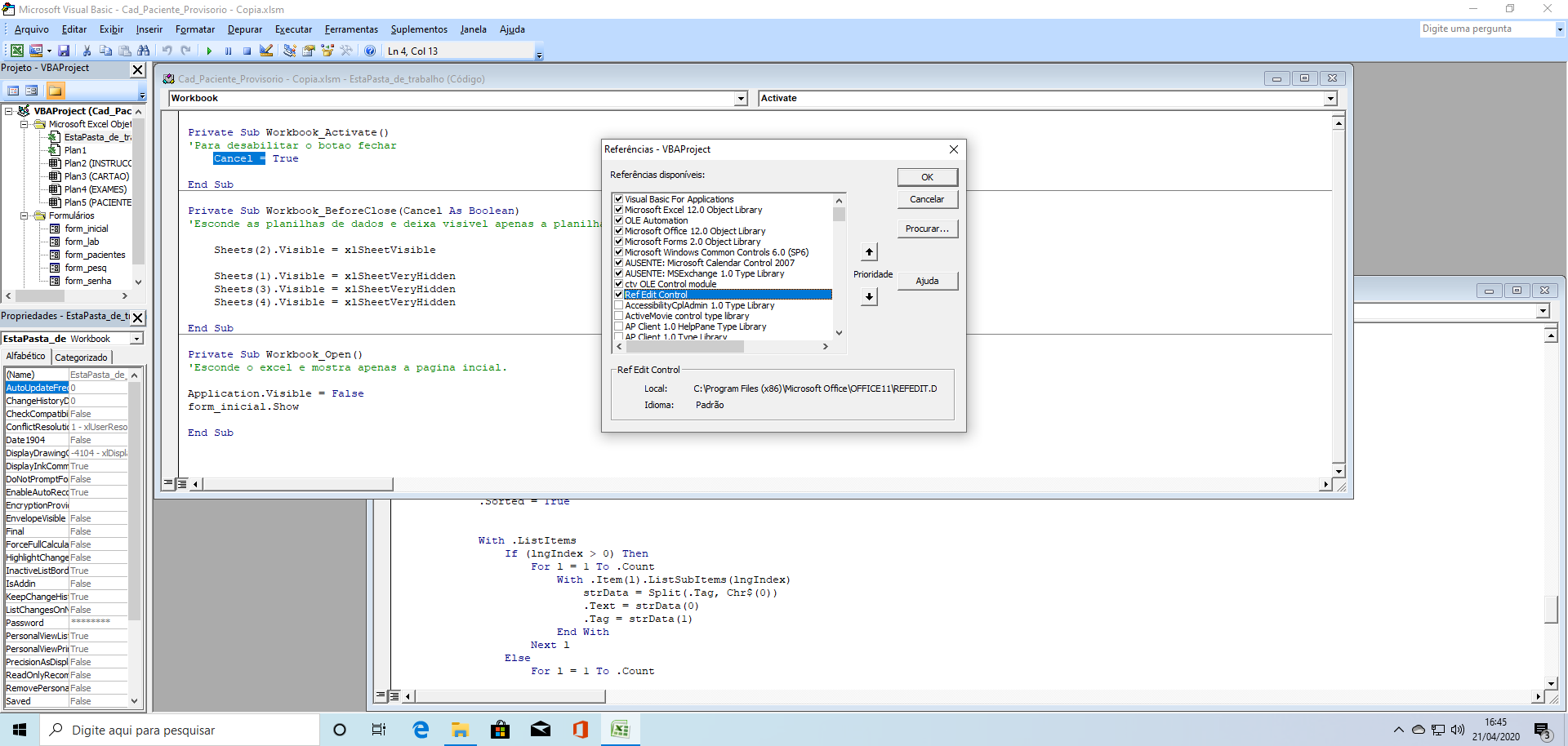Open help question box dropdown arrow
1568x746 pixels.
click(1559, 29)
